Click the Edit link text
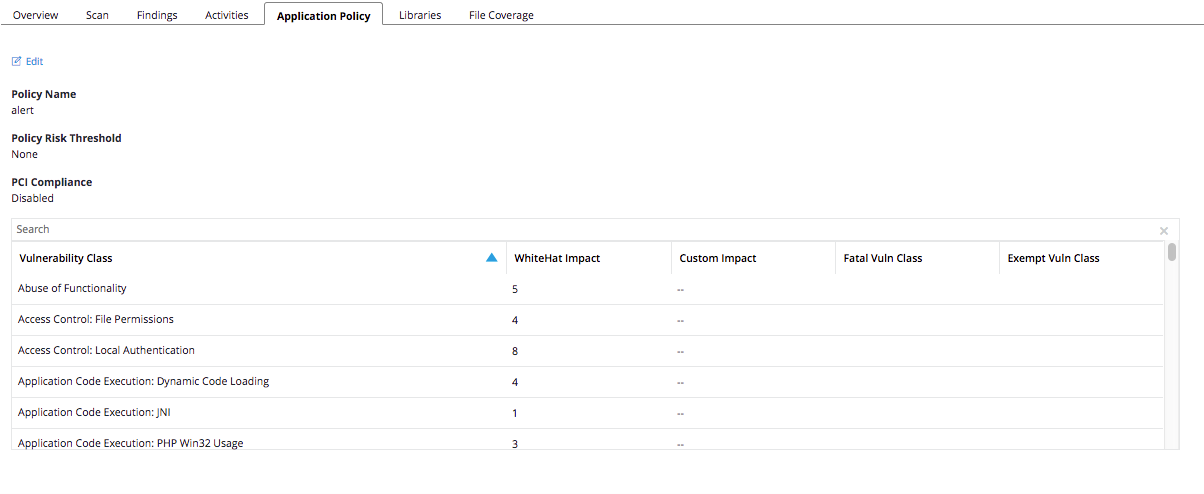The height and width of the screenshot is (494, 1204). 34,62
